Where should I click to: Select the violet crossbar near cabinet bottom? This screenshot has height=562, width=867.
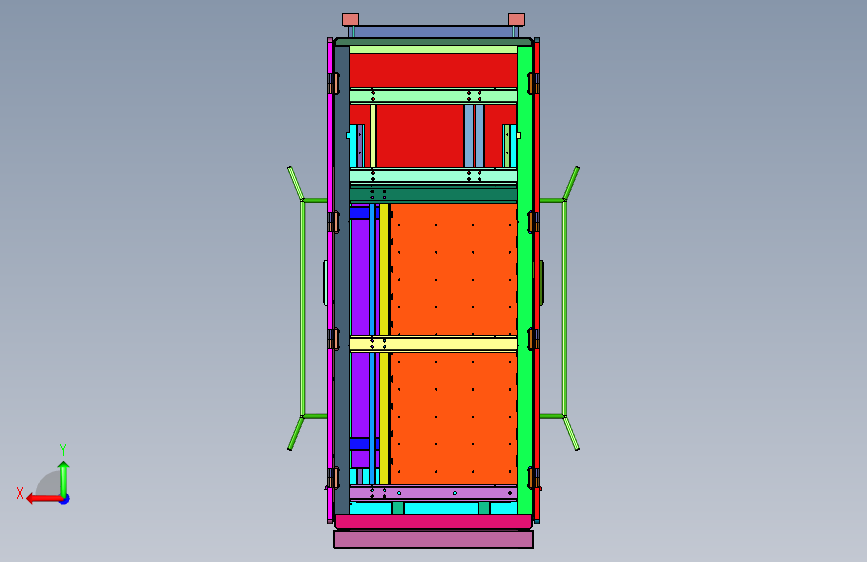pyautogui.click(x=433, y=493)
